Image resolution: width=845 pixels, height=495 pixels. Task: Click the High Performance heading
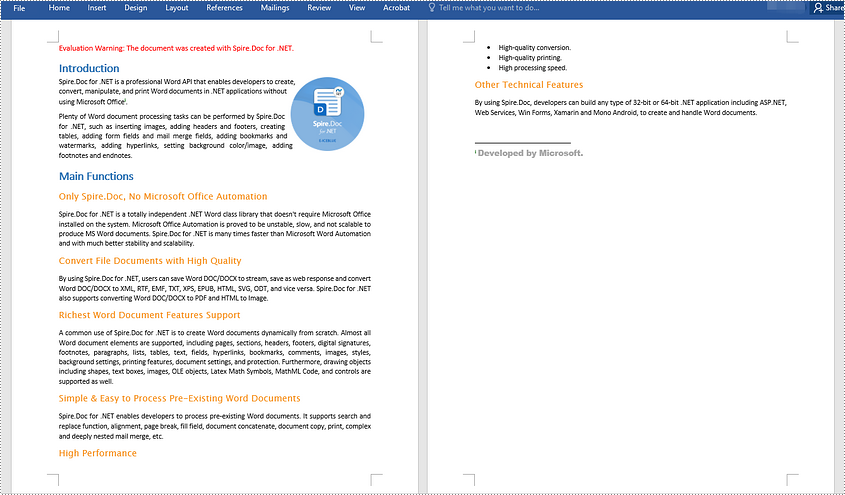pos(98,454)
